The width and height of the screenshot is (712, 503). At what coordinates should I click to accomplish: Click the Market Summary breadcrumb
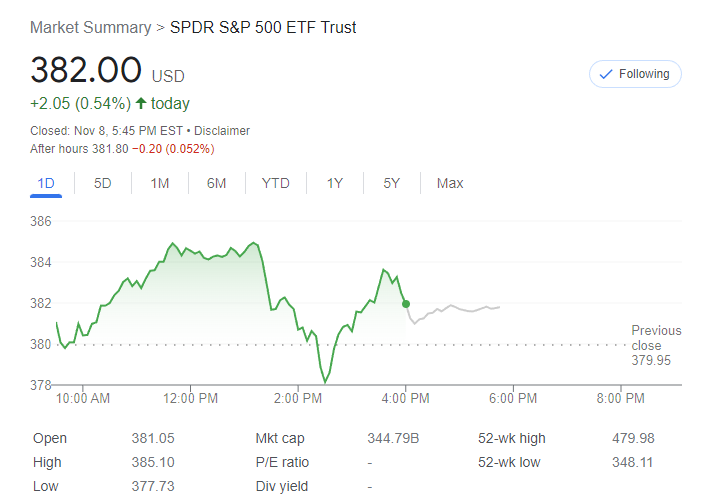click(90, 27)
